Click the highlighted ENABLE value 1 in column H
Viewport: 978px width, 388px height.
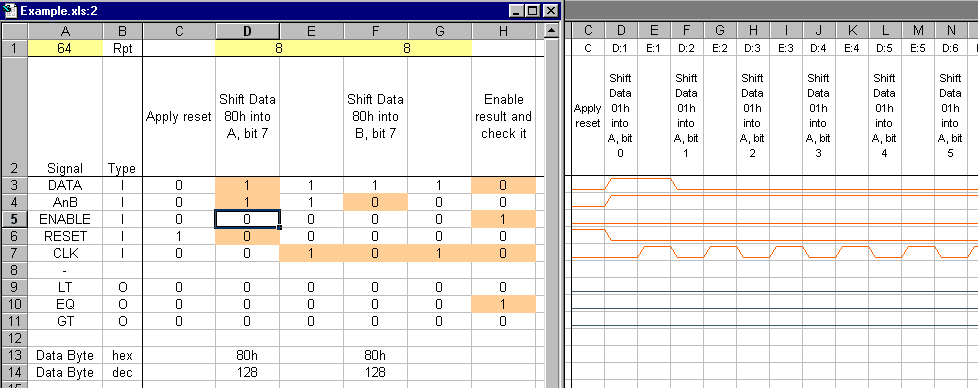(x=503, y=219)
